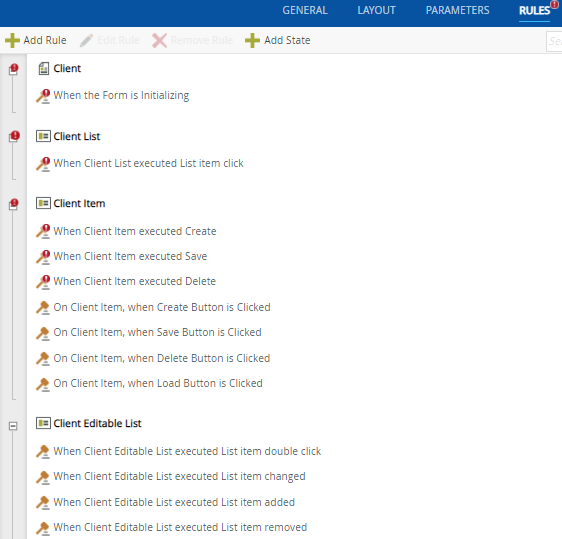Viewport: 562px width, 539px height.
Task: Select the Client group heading
Action: click(67, 68)
